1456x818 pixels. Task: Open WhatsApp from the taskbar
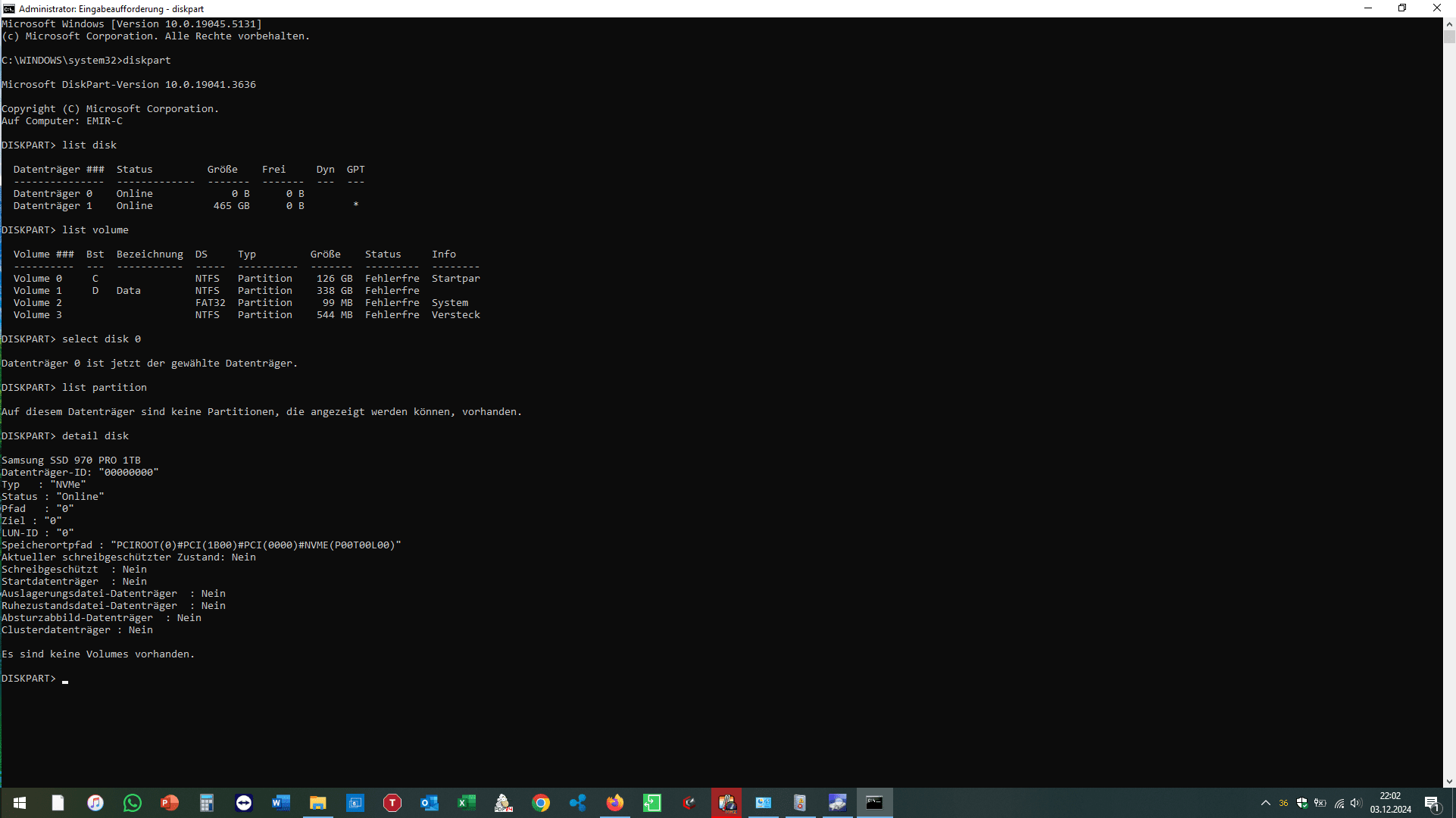133,803
